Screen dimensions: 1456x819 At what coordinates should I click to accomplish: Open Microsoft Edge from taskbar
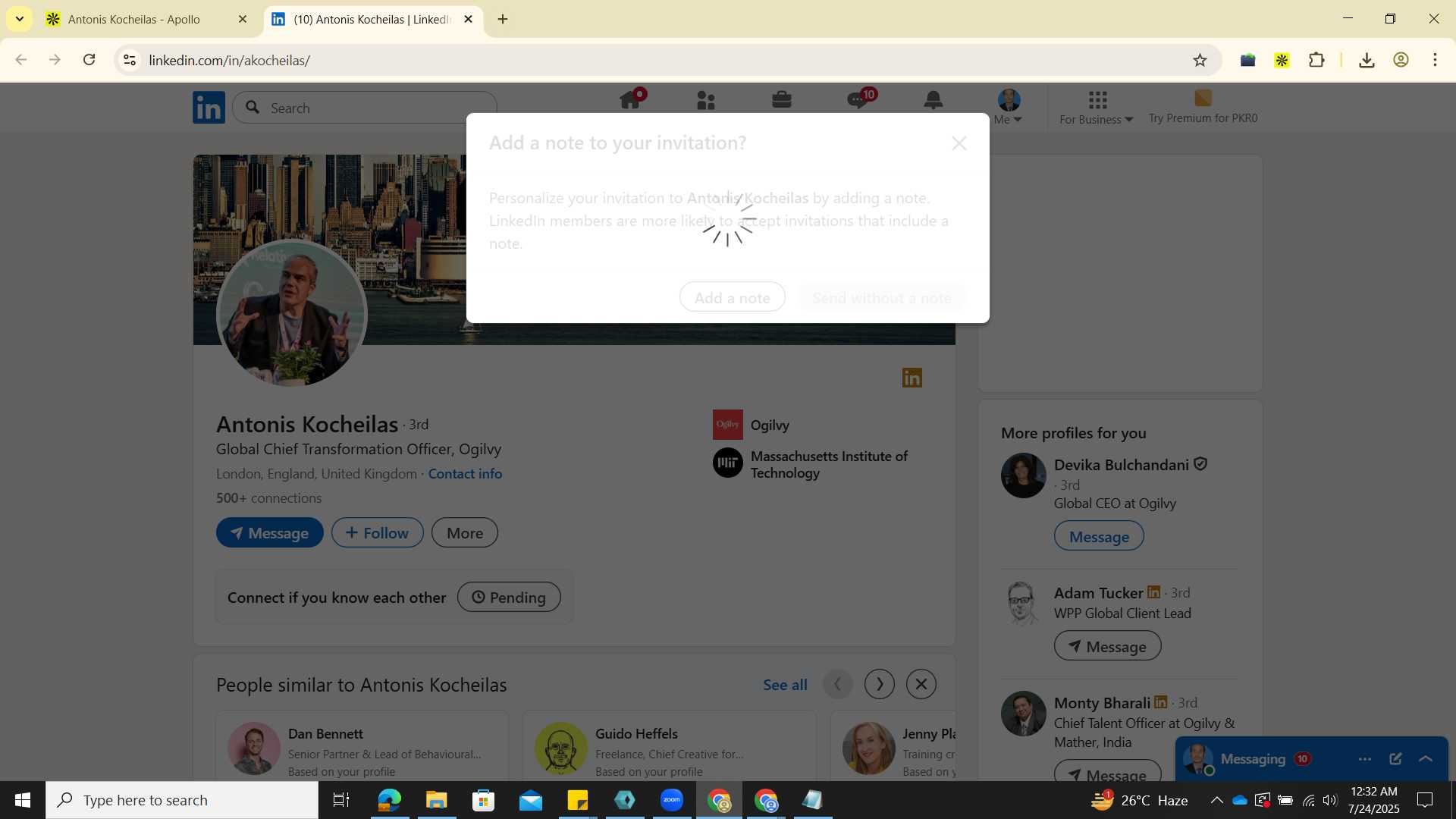tap(389, 800)
